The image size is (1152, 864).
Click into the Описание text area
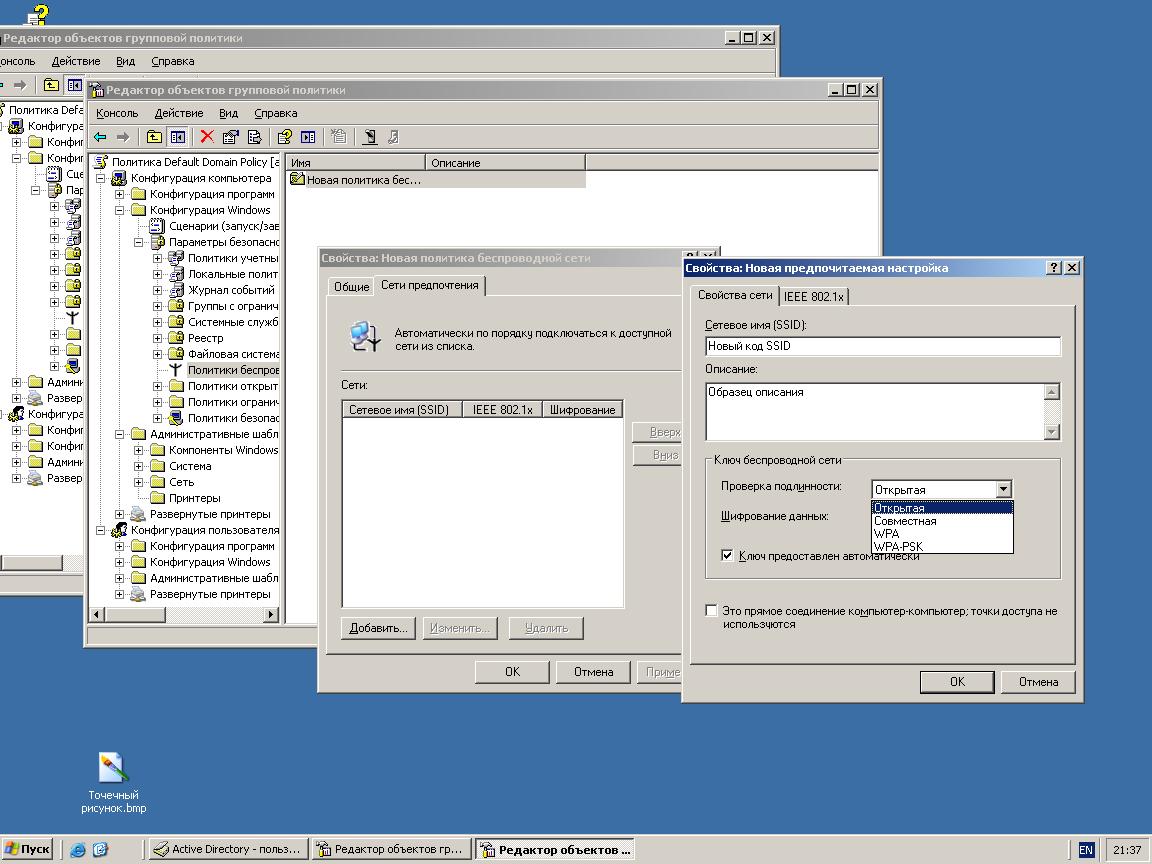[874, 411]
